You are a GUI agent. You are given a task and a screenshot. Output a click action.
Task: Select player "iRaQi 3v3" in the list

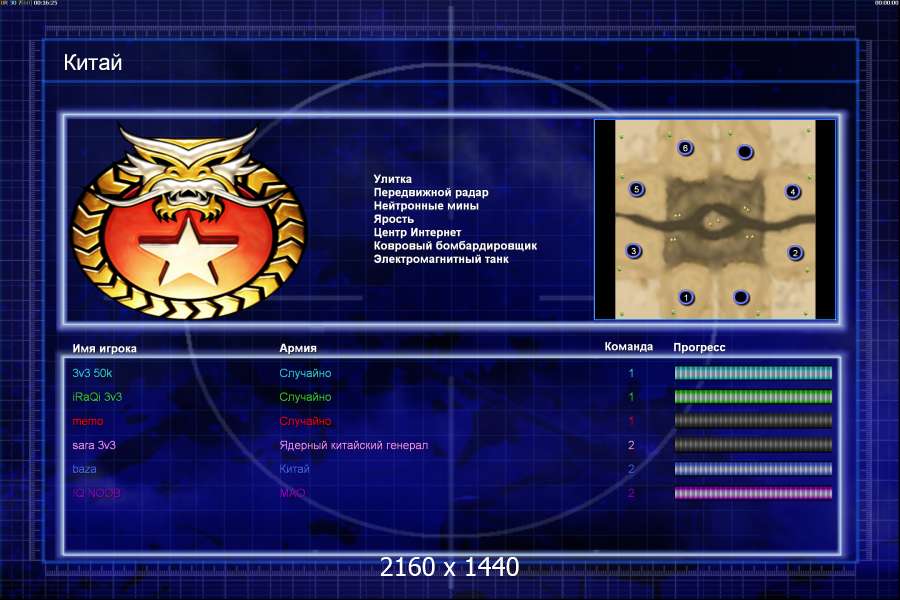click(97, 397)
